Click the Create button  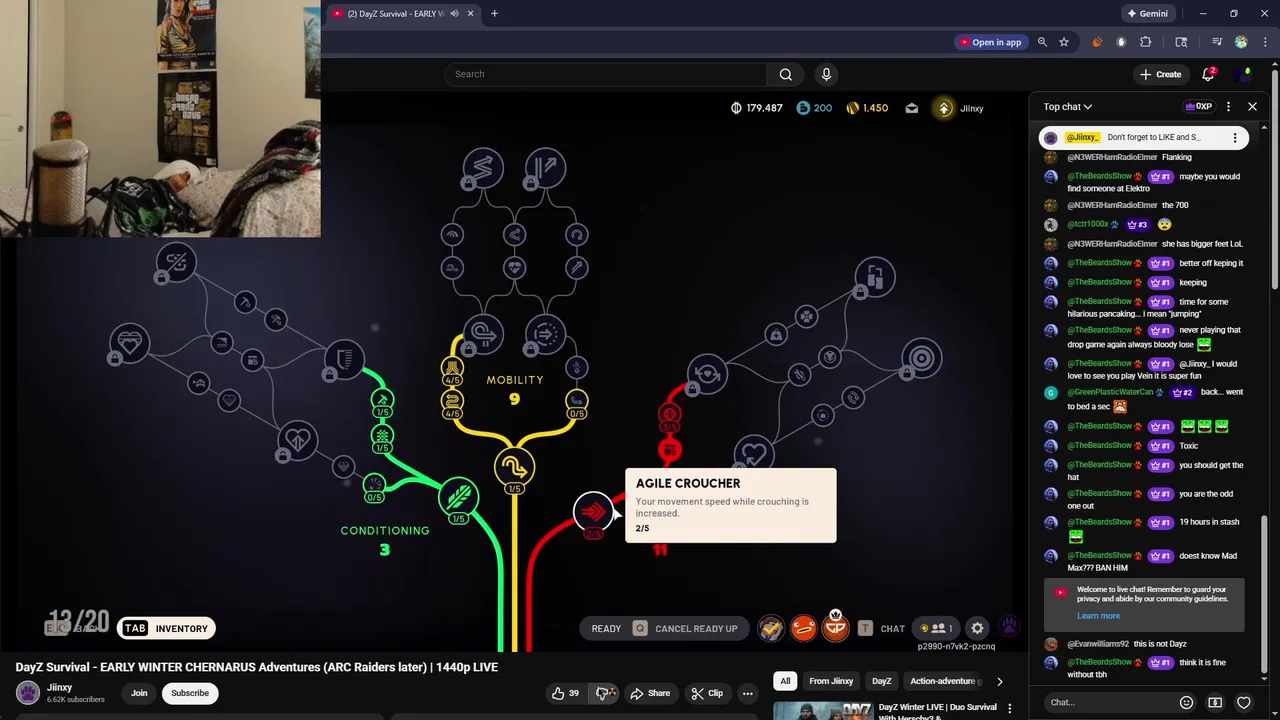[1161, 74]
